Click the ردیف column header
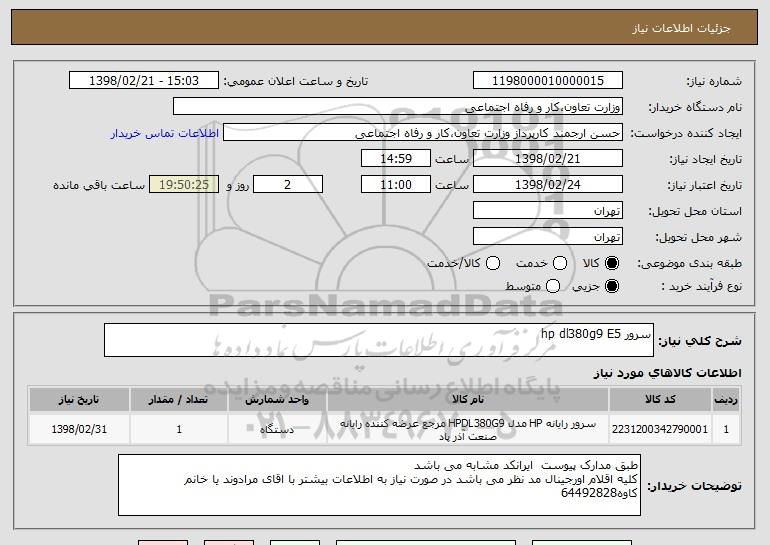 tap(726, 400)
